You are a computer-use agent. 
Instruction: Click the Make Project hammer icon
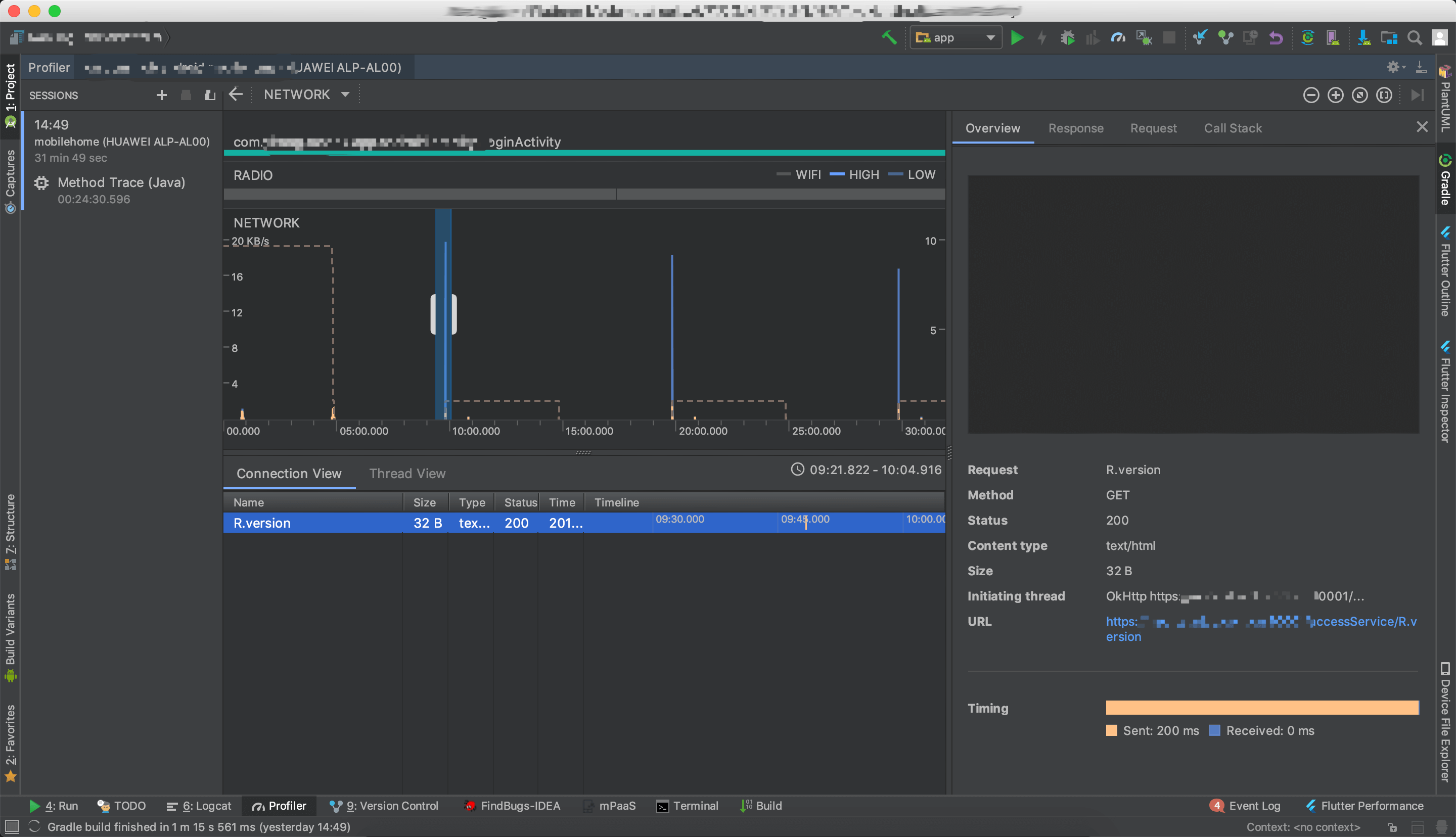coord(889,38)
